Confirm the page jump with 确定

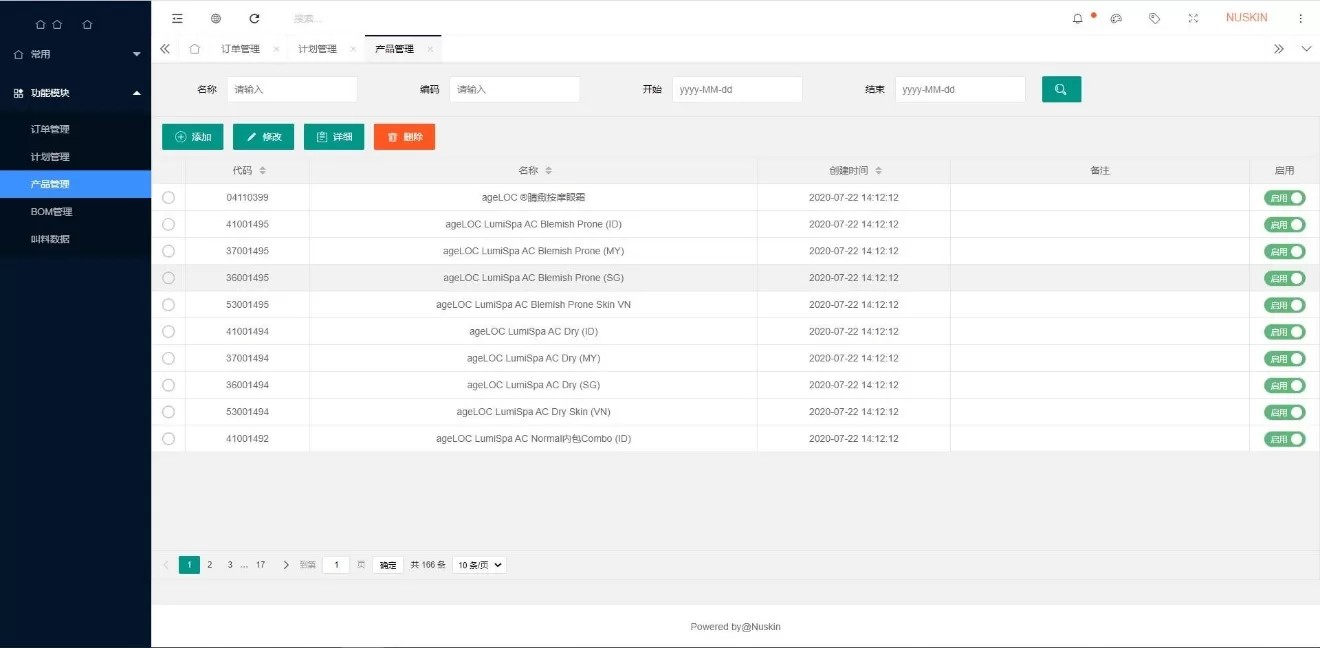pyautogui.click(x=388, y=565)
